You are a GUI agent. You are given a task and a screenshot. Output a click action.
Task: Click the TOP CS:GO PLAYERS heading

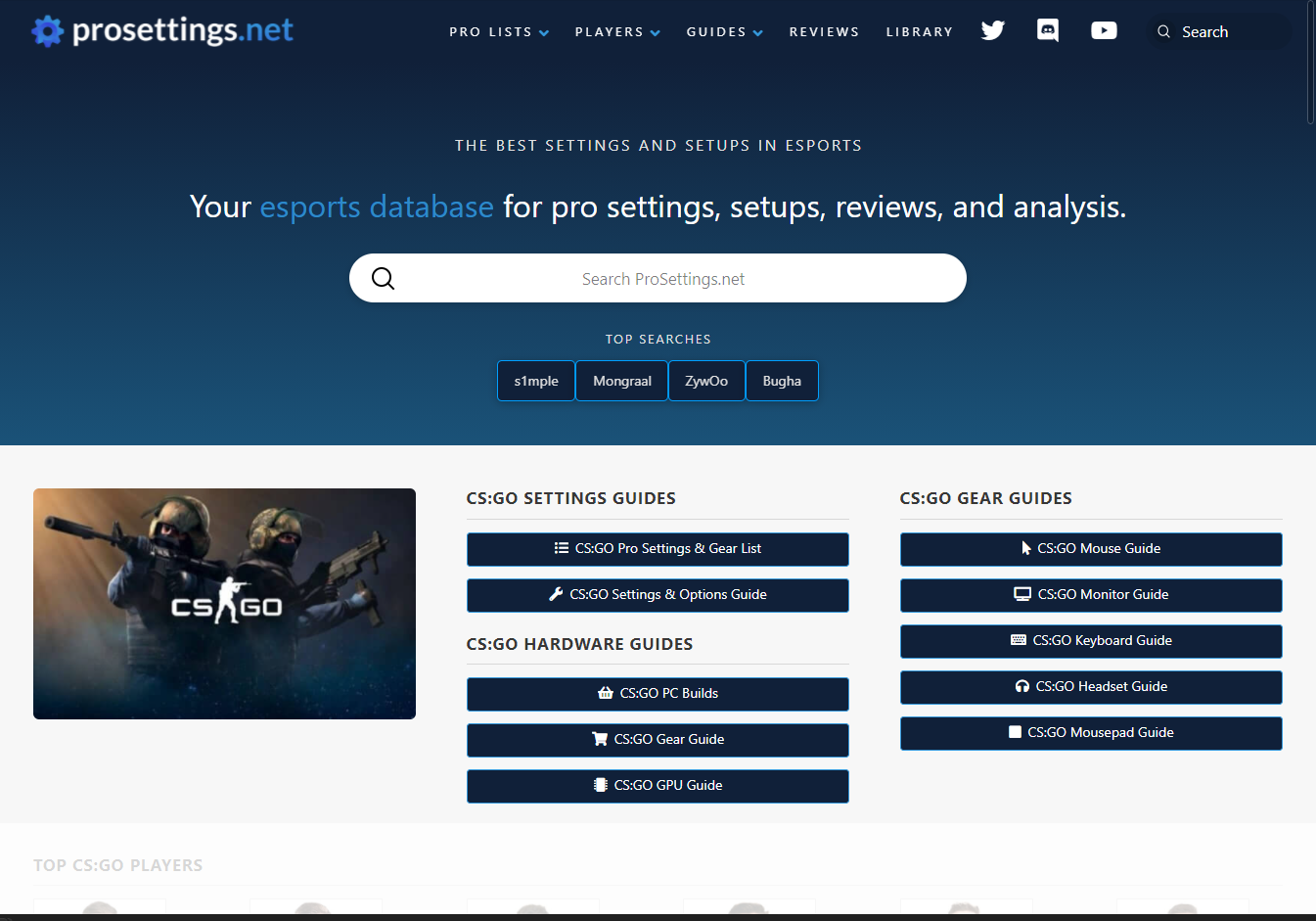tap(118, 865)
